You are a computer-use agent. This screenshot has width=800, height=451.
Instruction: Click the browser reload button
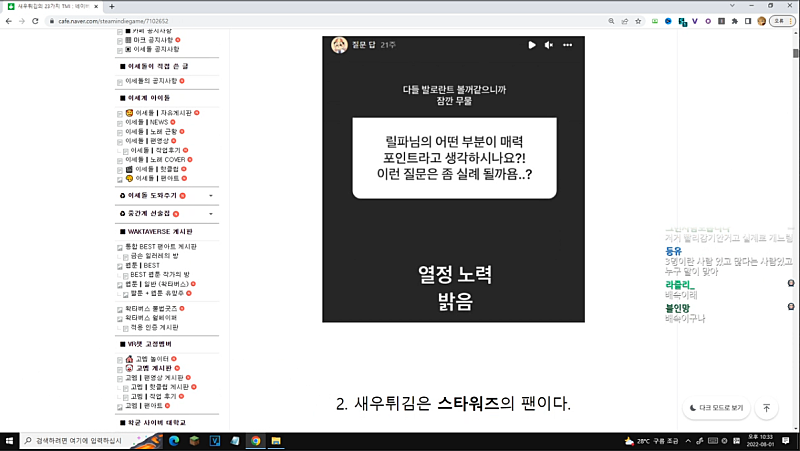pyautogui.click(x=44, y=21)
